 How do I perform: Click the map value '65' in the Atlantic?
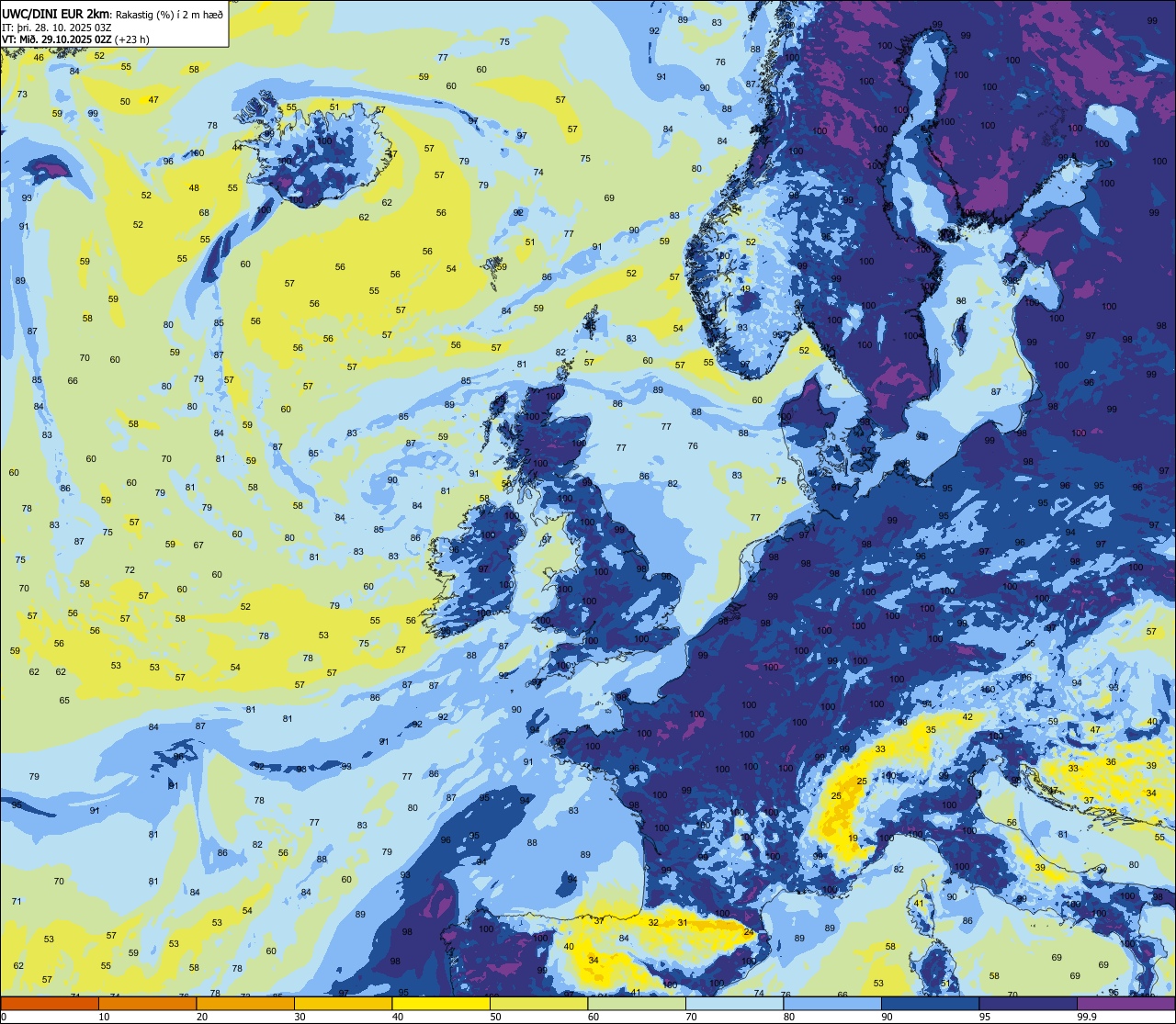tap(64, 701)
